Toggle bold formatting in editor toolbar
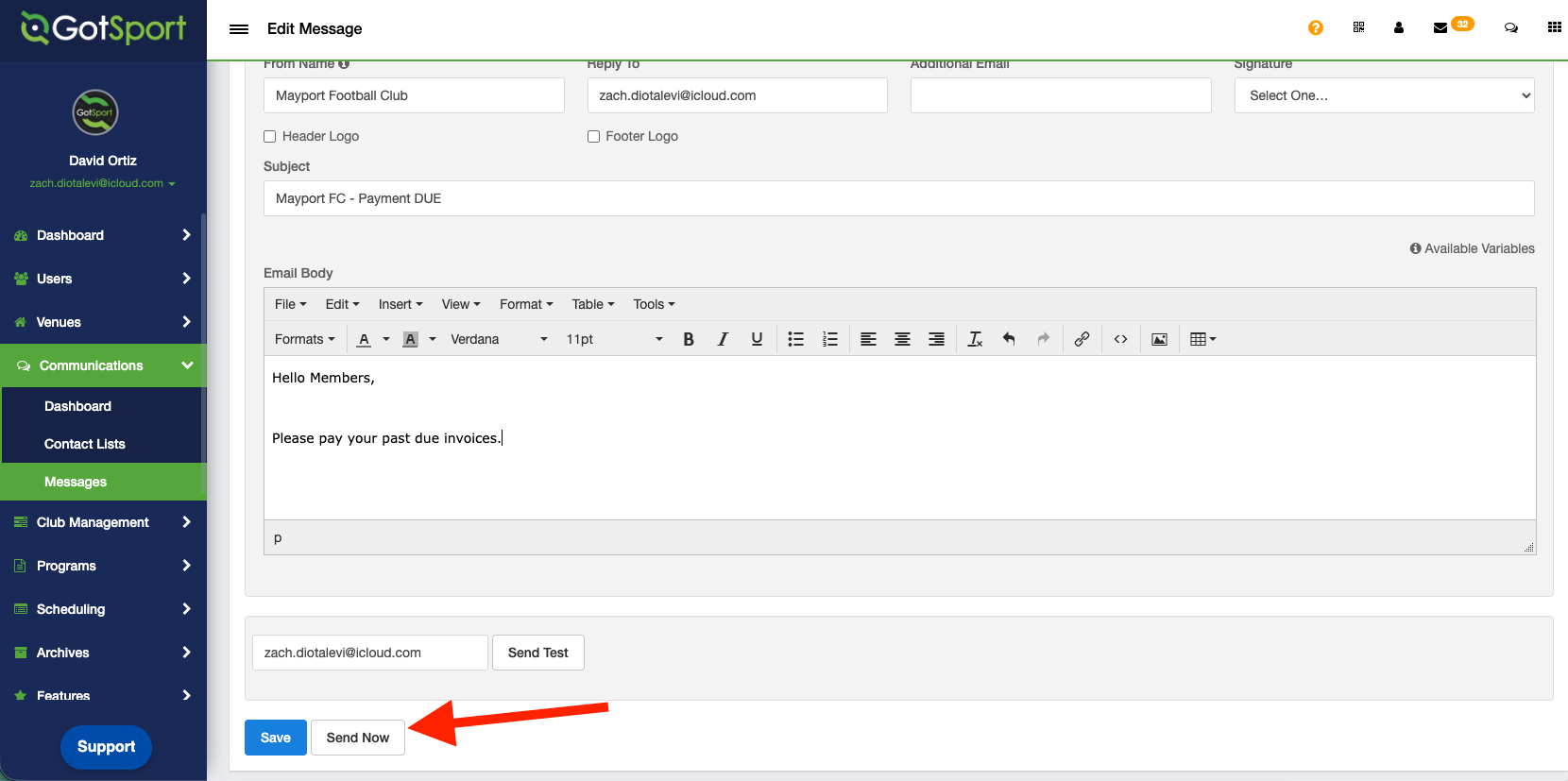 (689, 339)
